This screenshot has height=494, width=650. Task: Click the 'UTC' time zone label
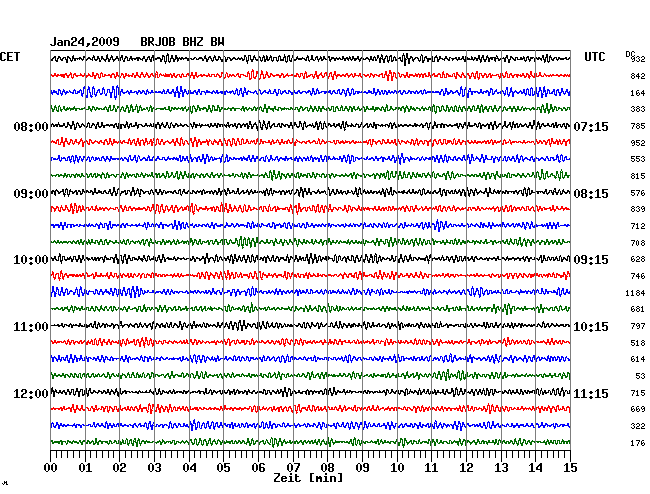pyautogui.click(x=594, y=57)
